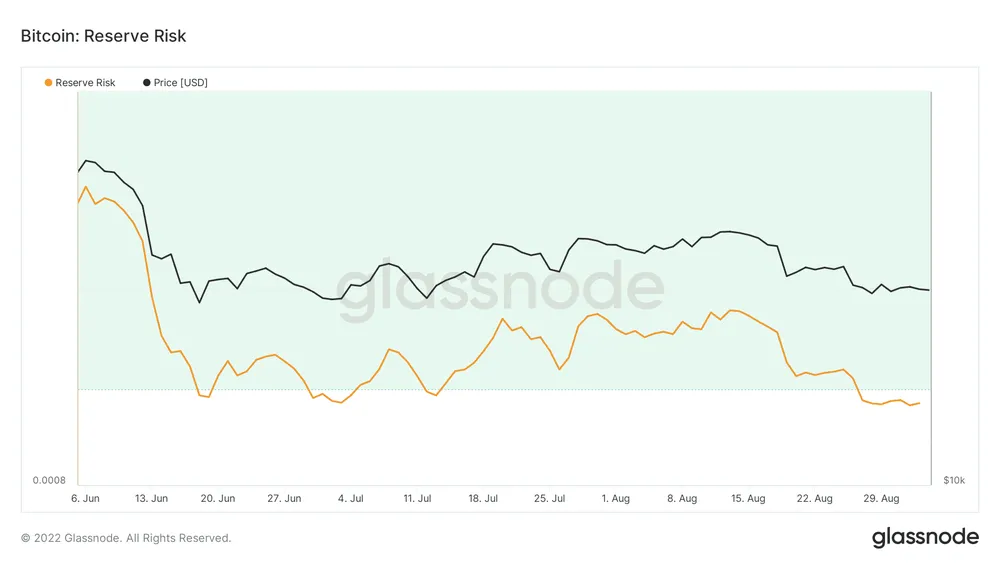Select the 15. Aug date label
1000x563 pixels.
point(749,498)
